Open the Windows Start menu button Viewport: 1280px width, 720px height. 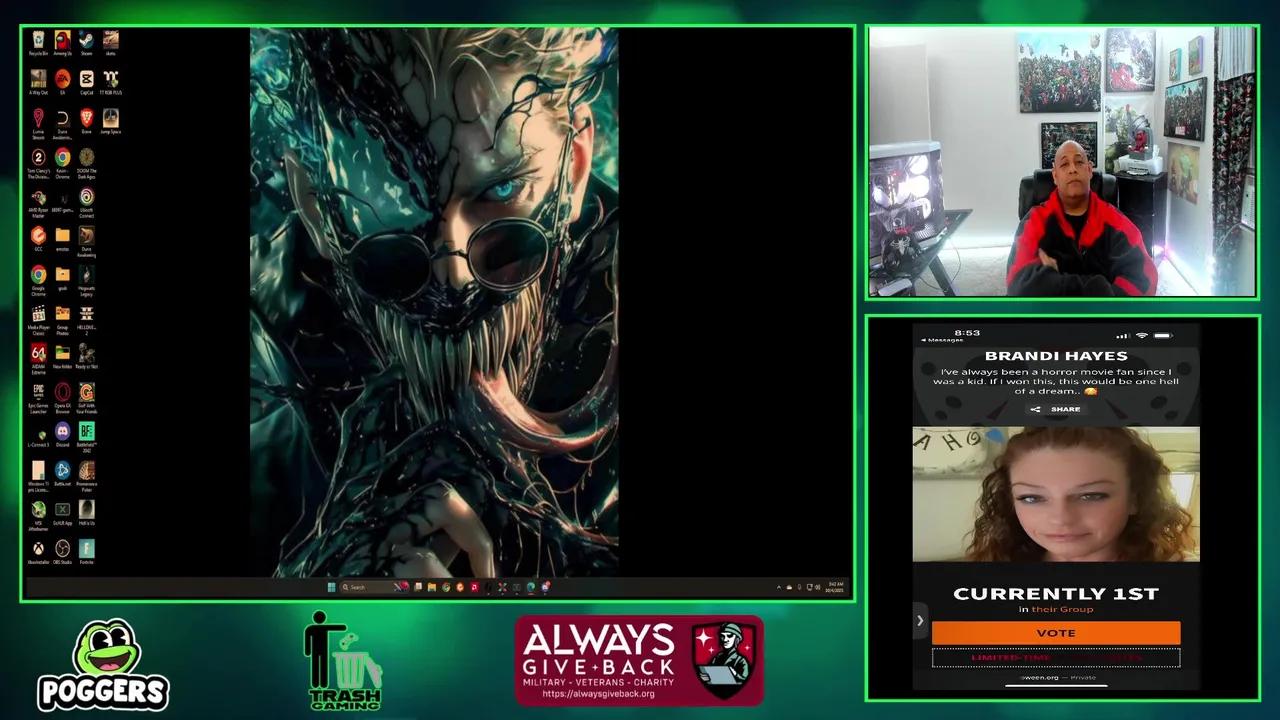point(331,587)
